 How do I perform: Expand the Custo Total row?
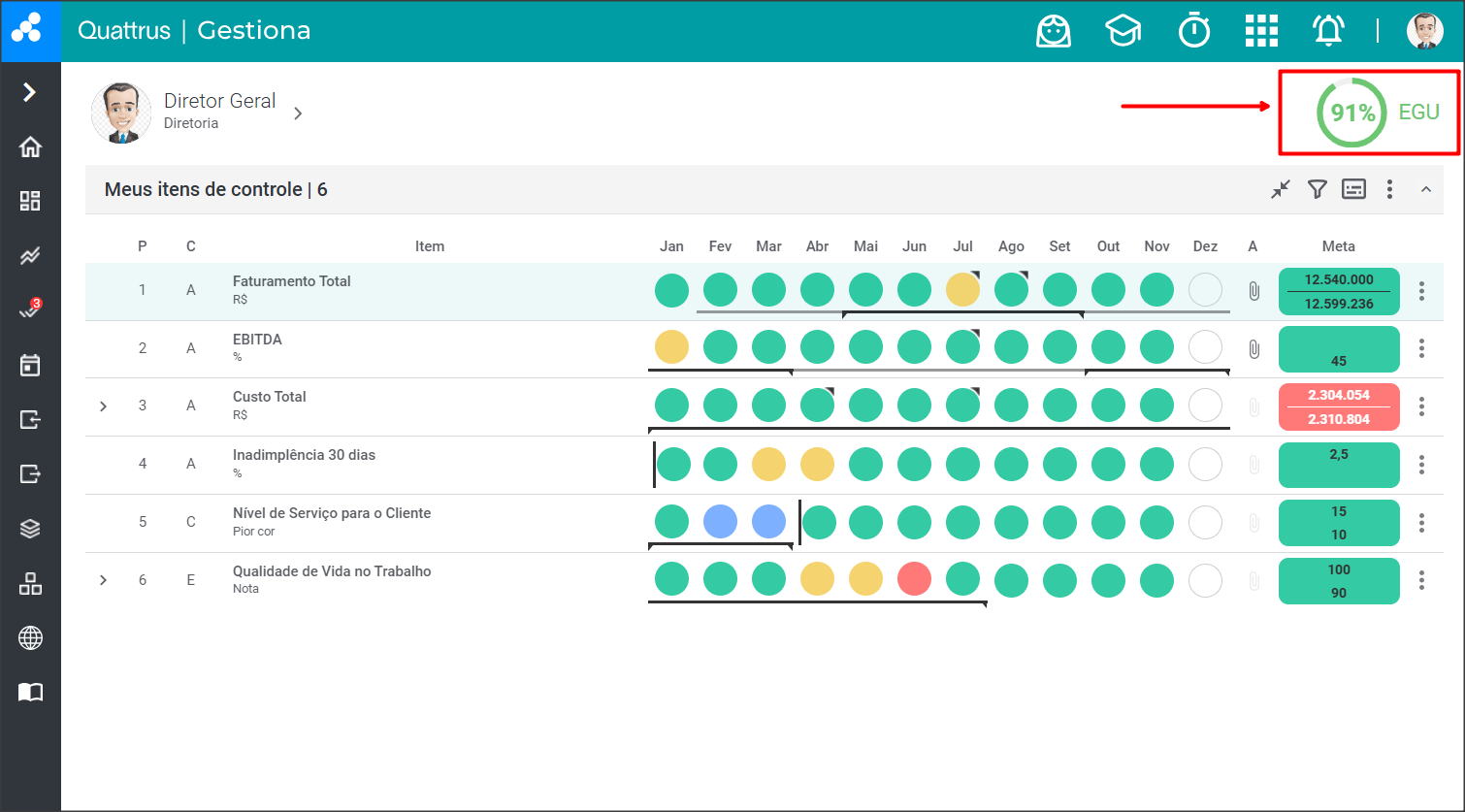(104, 406)
